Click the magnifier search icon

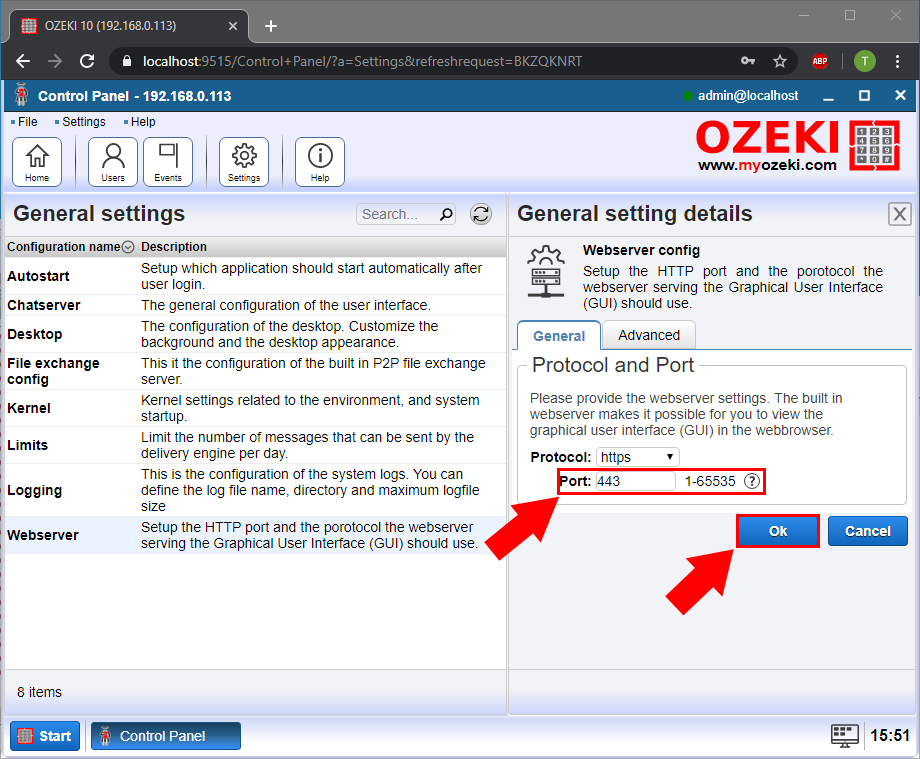click(446, 214)
